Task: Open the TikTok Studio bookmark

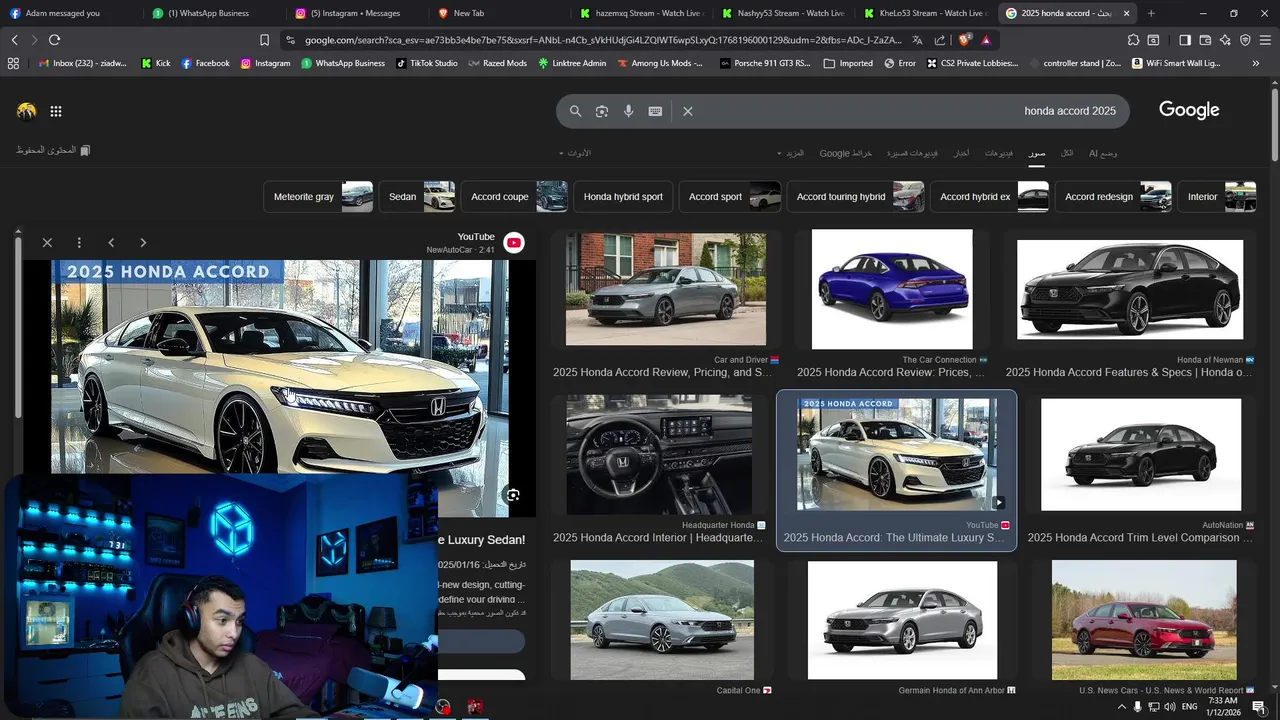Action: pos(426,63)
